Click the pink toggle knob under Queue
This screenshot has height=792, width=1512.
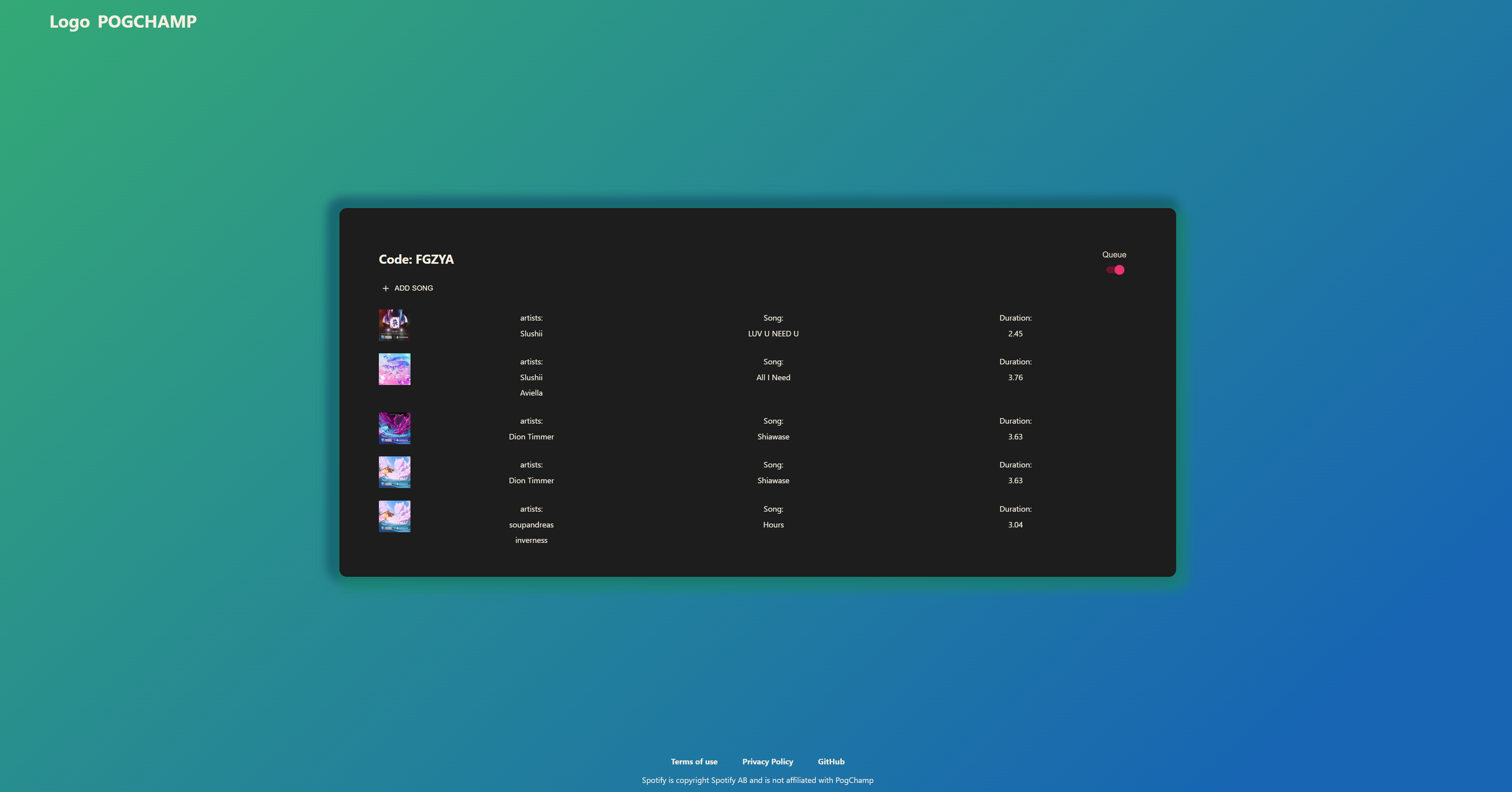[1119, 270]
